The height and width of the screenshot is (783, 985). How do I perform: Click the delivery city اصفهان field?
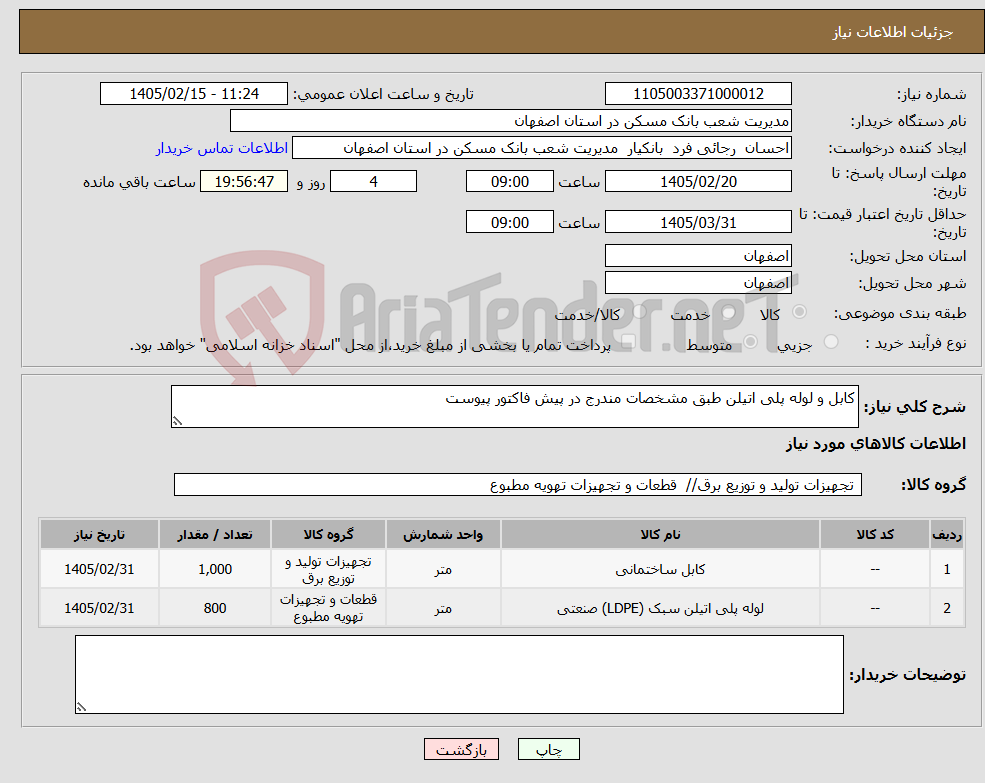coord(698,283)
